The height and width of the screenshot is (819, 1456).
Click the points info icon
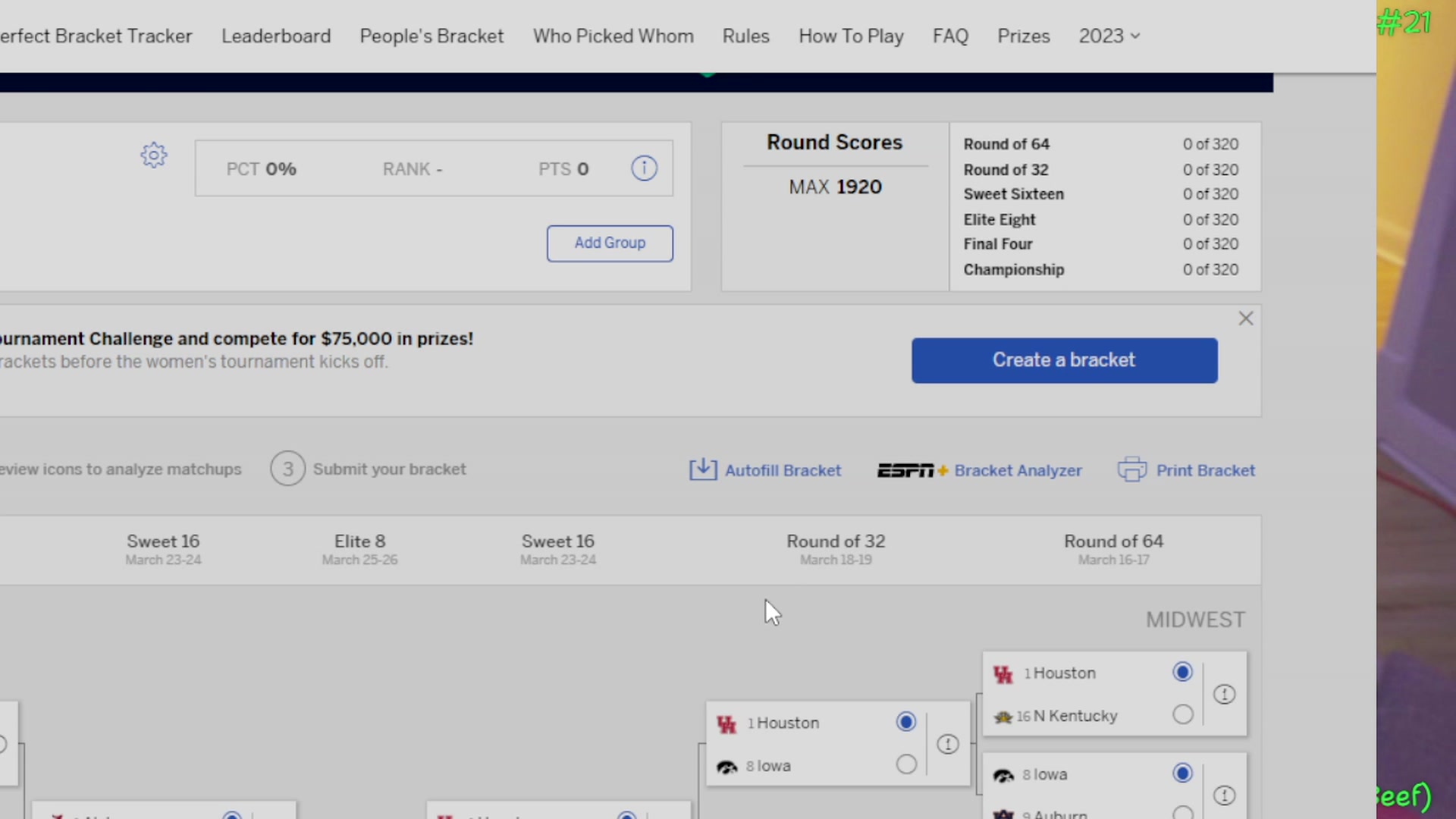(644, 168)
